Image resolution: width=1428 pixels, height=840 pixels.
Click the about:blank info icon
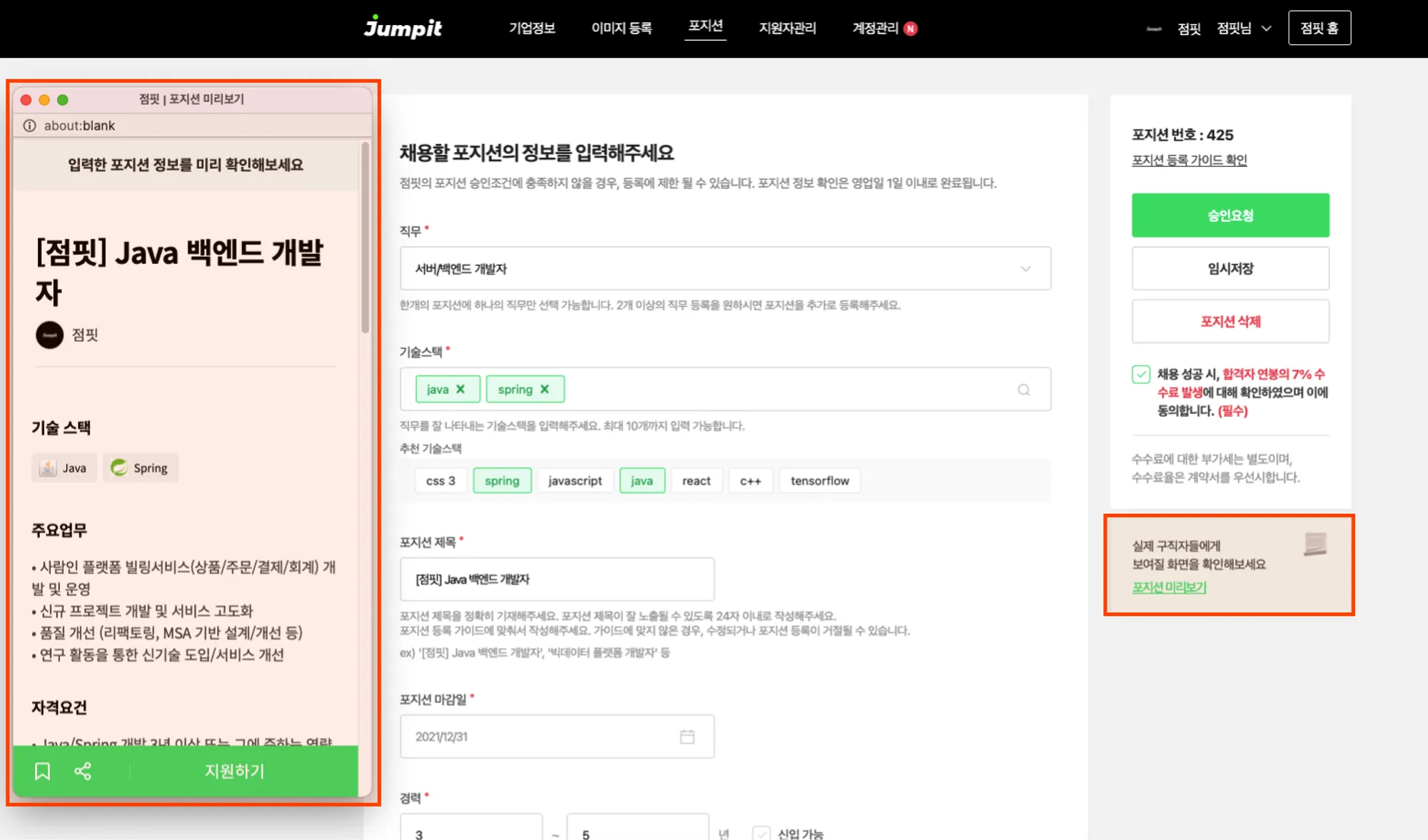29,126
